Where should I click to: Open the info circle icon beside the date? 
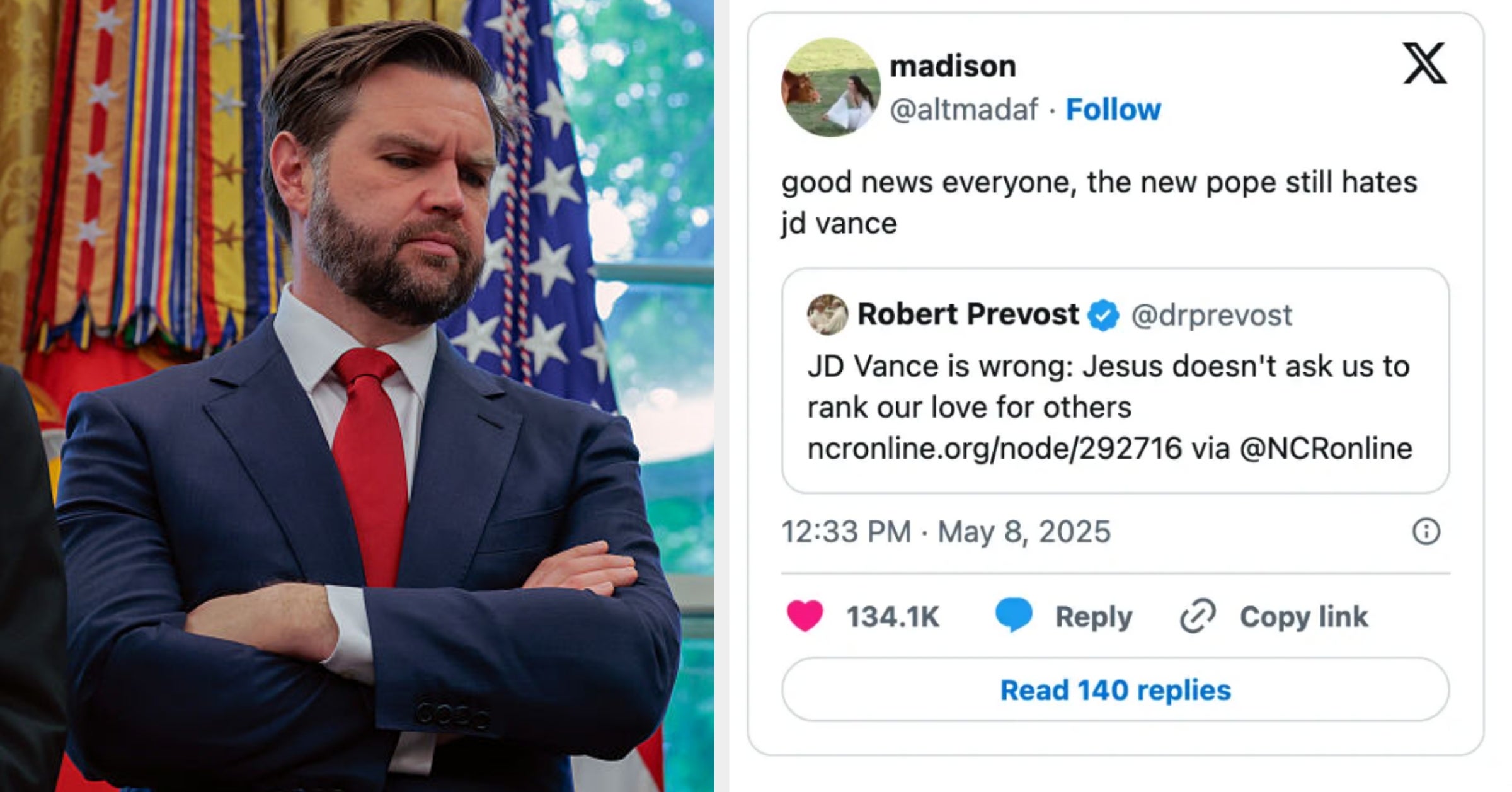click(1426, 531)
